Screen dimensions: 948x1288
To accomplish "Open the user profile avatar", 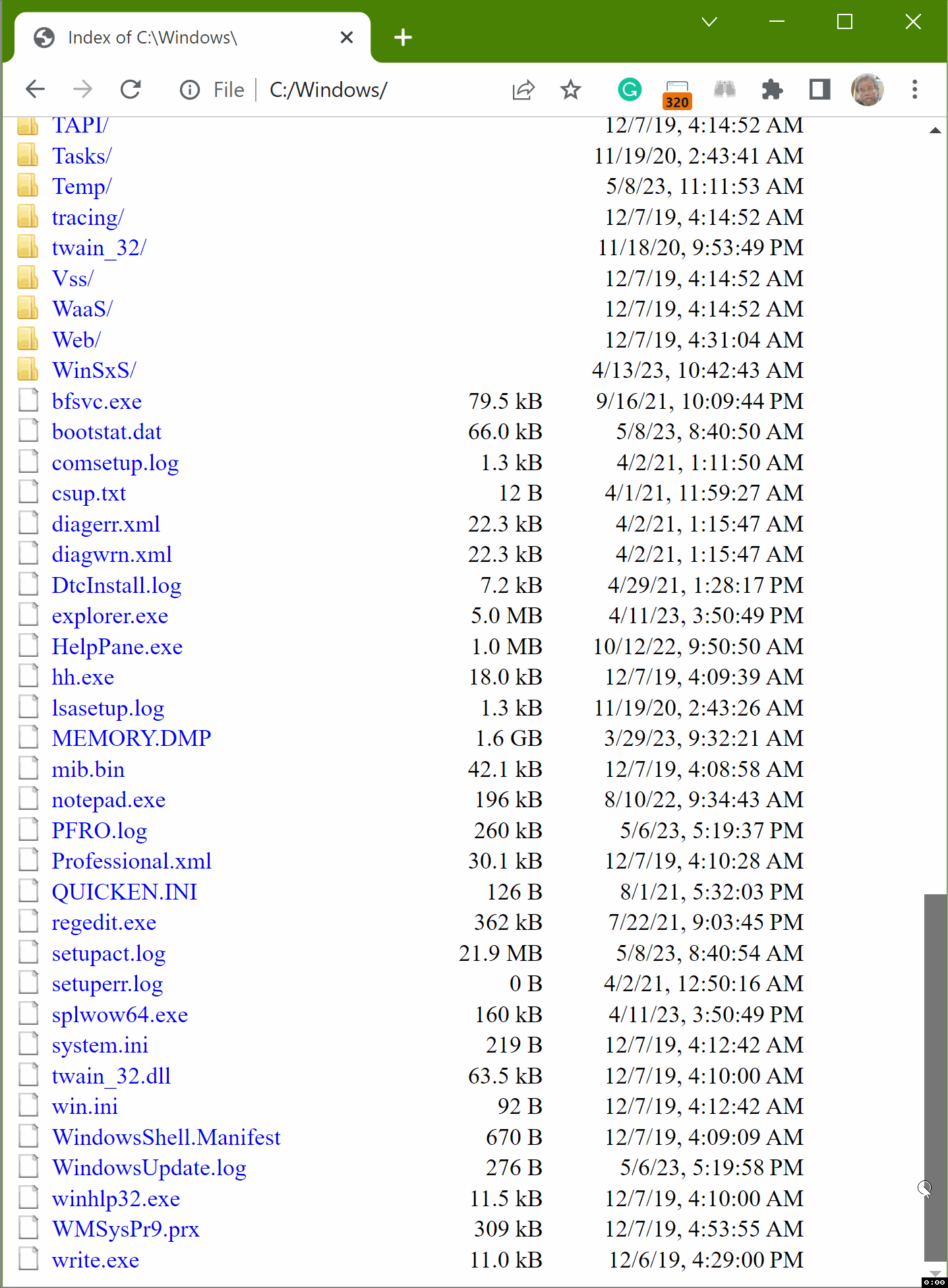I will coord(867,89).
